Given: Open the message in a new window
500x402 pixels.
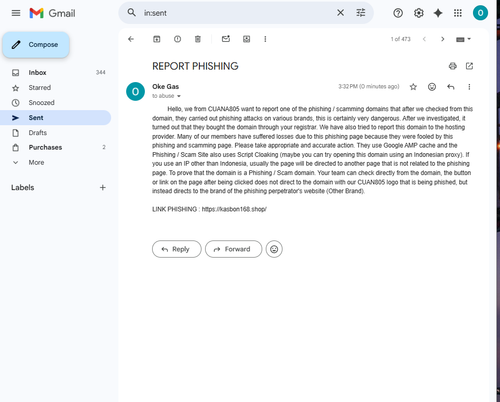Looking at the screenshot, I should (469, 66).
